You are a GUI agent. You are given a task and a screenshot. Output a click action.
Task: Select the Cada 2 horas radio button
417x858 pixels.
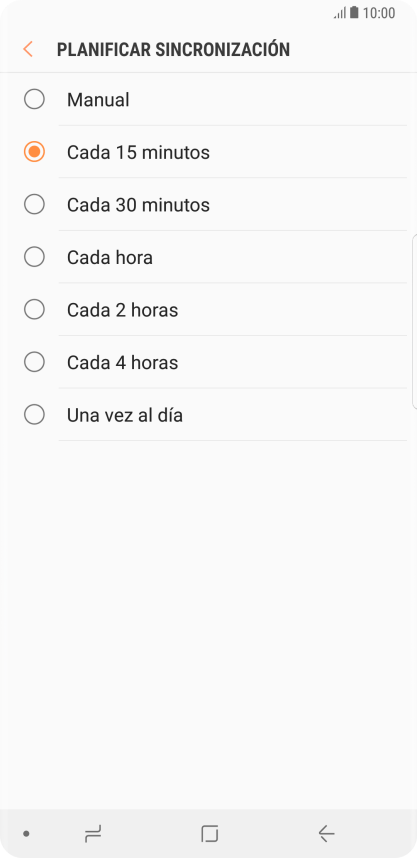[x=34, y=310]
